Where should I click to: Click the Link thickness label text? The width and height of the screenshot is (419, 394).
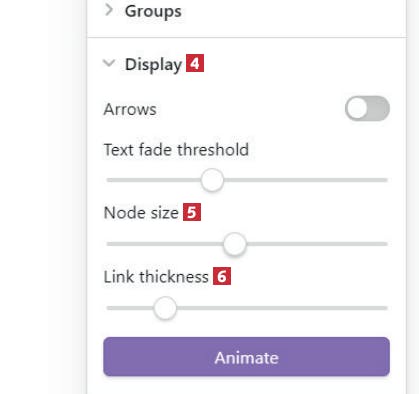click(156, 277)
